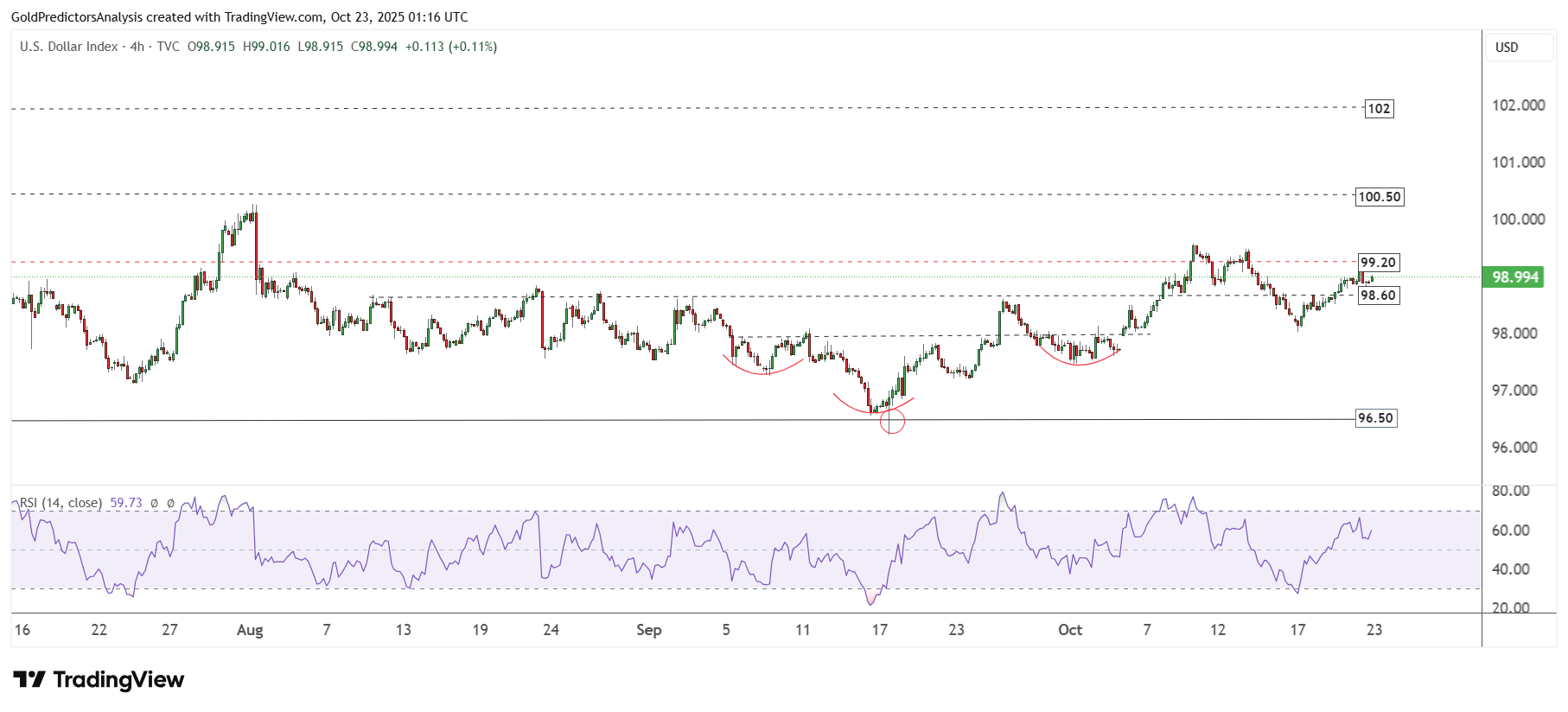Select the boxed 100.50 level label

click(x=1379, y=197)
